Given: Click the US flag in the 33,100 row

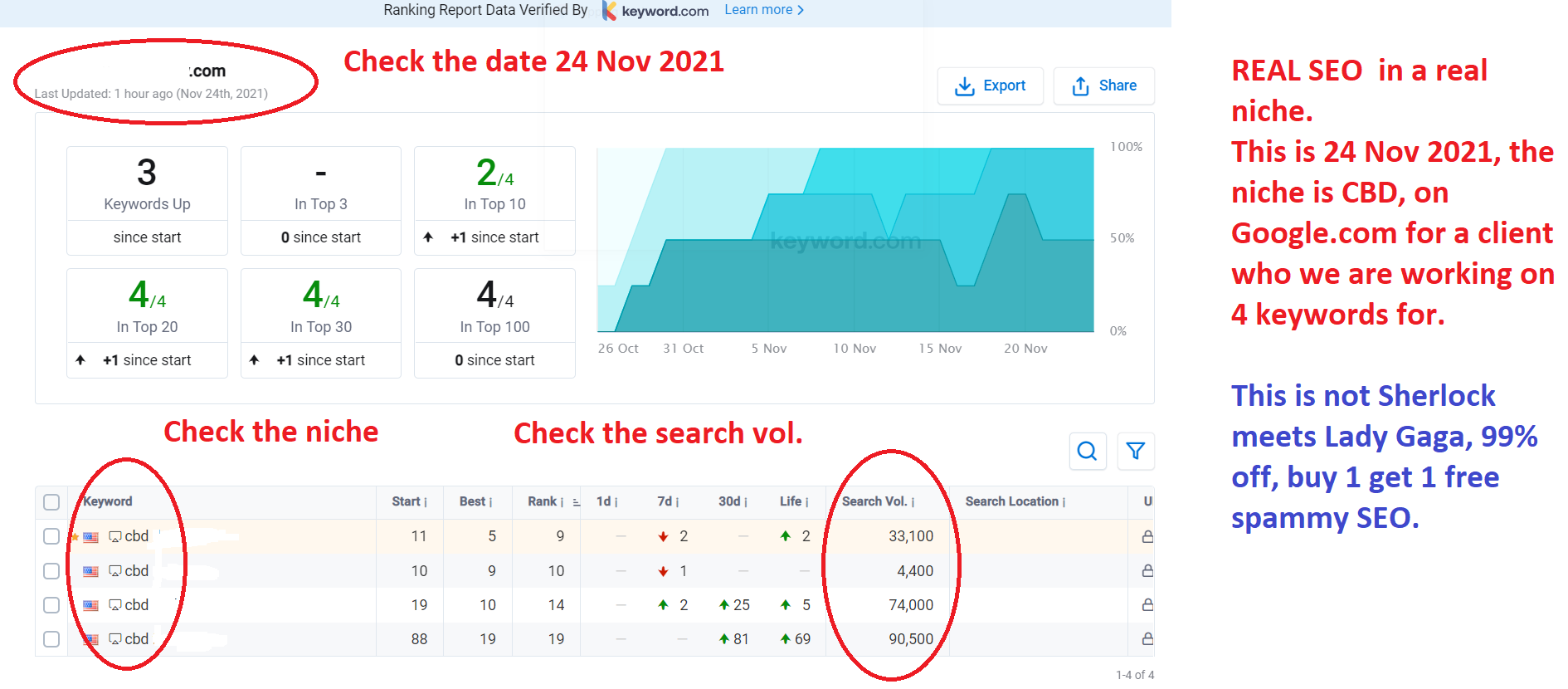Looking at the screenshot, I should [91, 537].
